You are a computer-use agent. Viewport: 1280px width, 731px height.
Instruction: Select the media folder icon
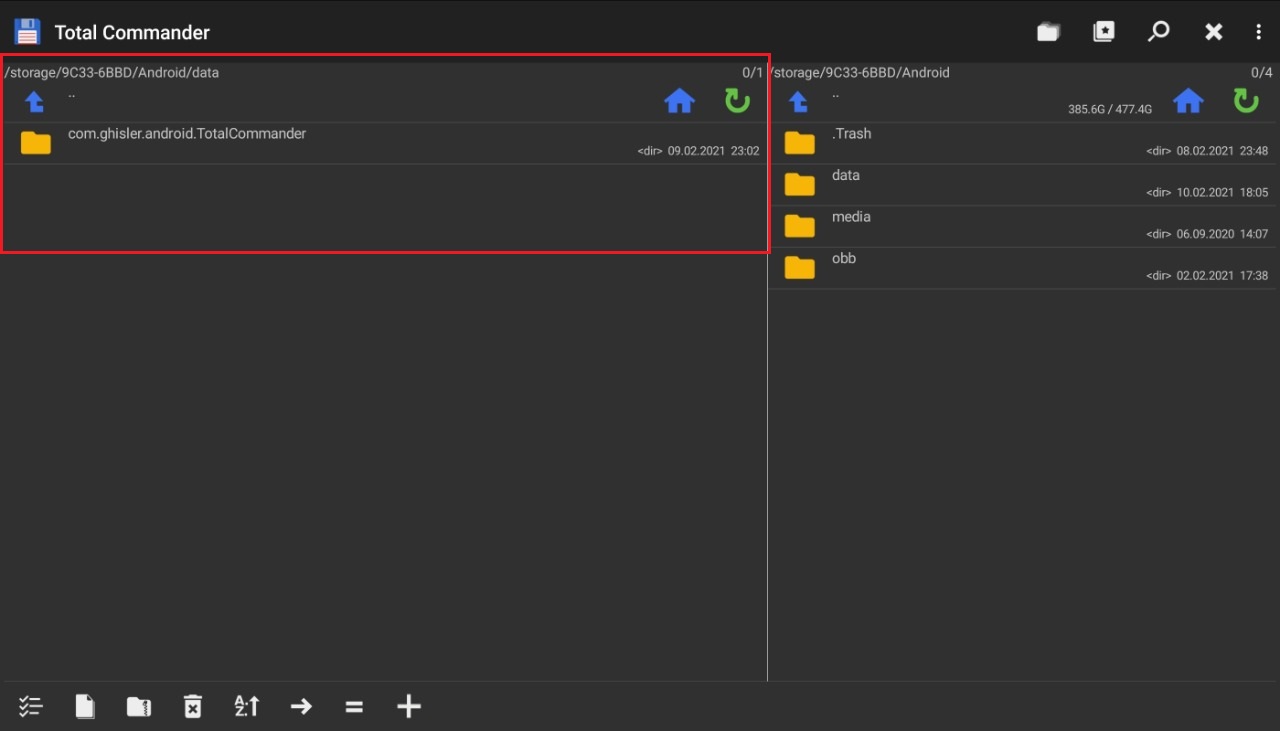click(x=799, y=226)
